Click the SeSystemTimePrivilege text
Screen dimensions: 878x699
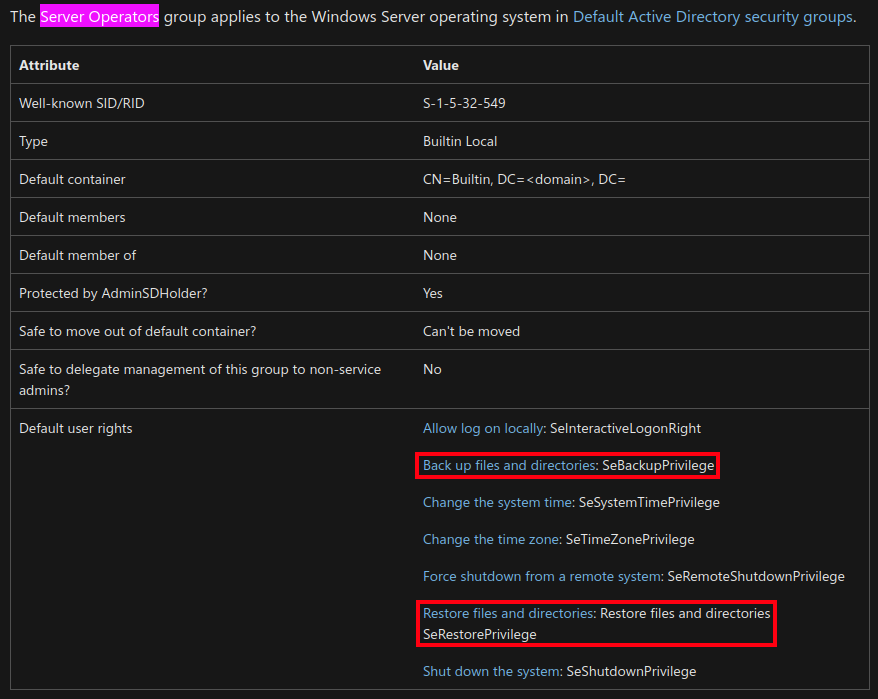649,502
